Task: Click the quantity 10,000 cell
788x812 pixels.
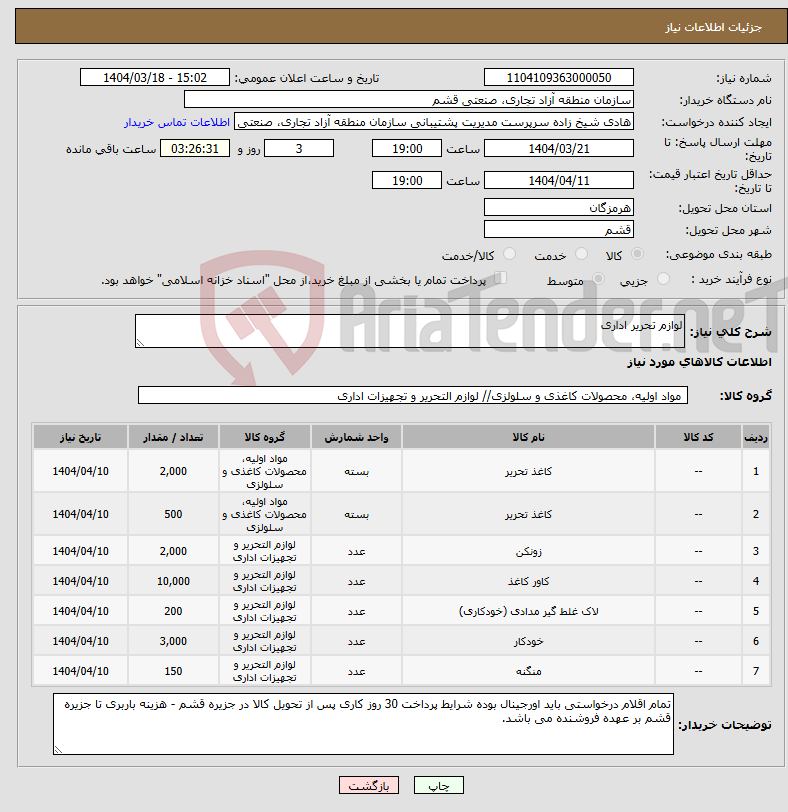Action: [173, 581]
